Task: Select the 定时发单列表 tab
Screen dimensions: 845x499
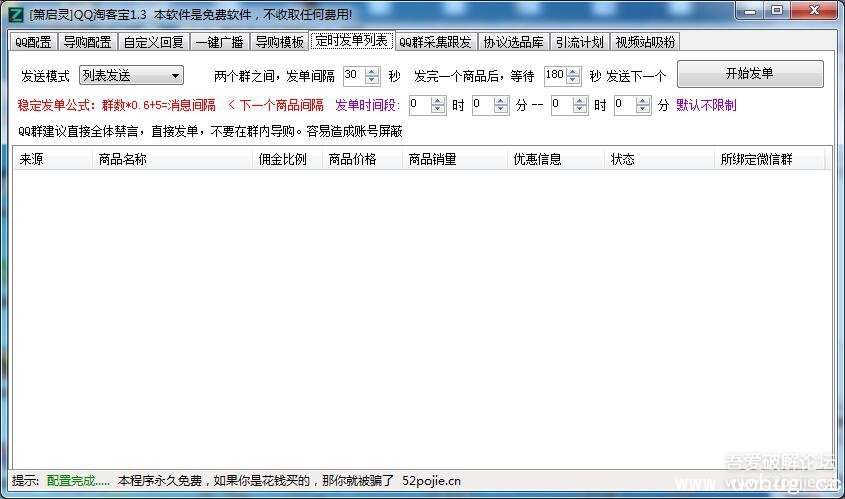Action: (352, 40)
